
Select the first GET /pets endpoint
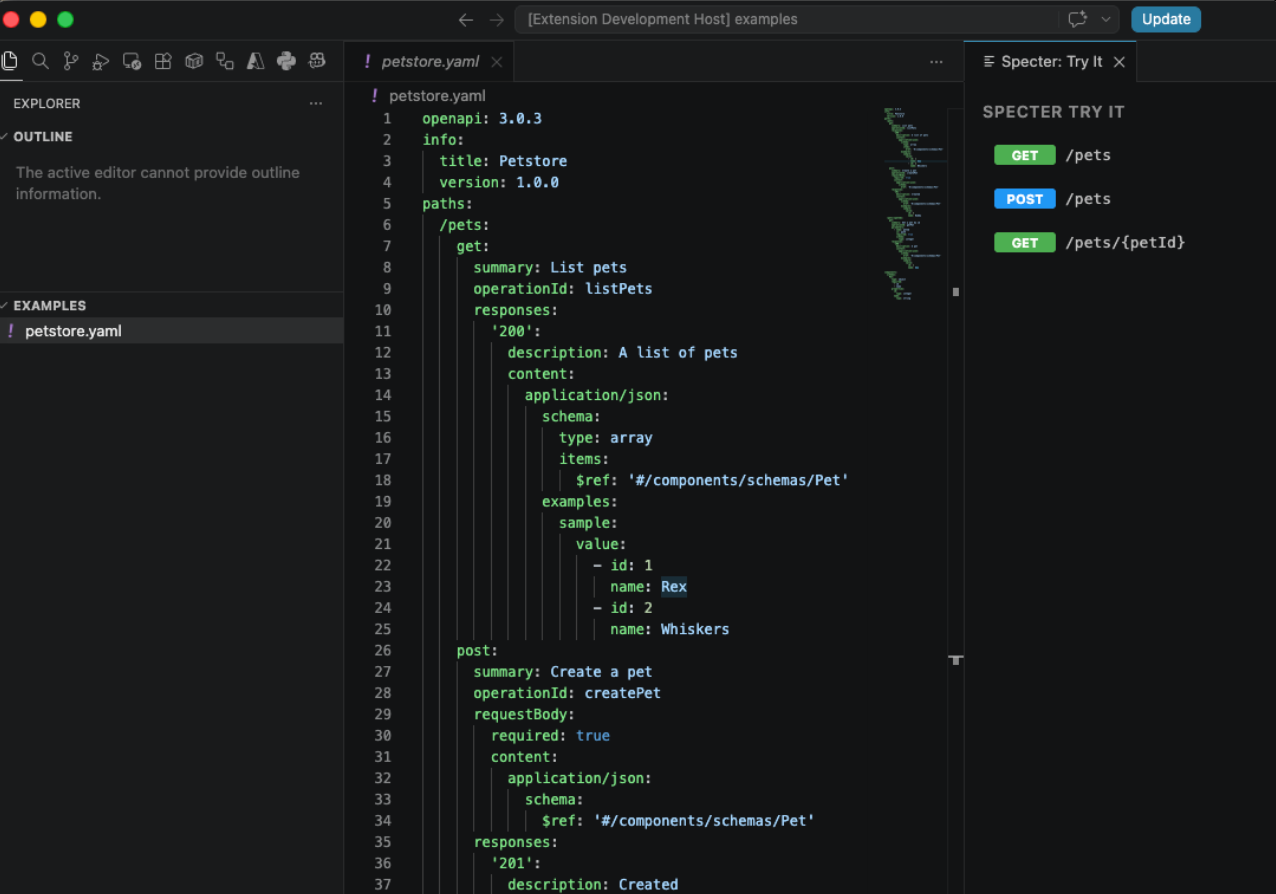[1052, 155]
